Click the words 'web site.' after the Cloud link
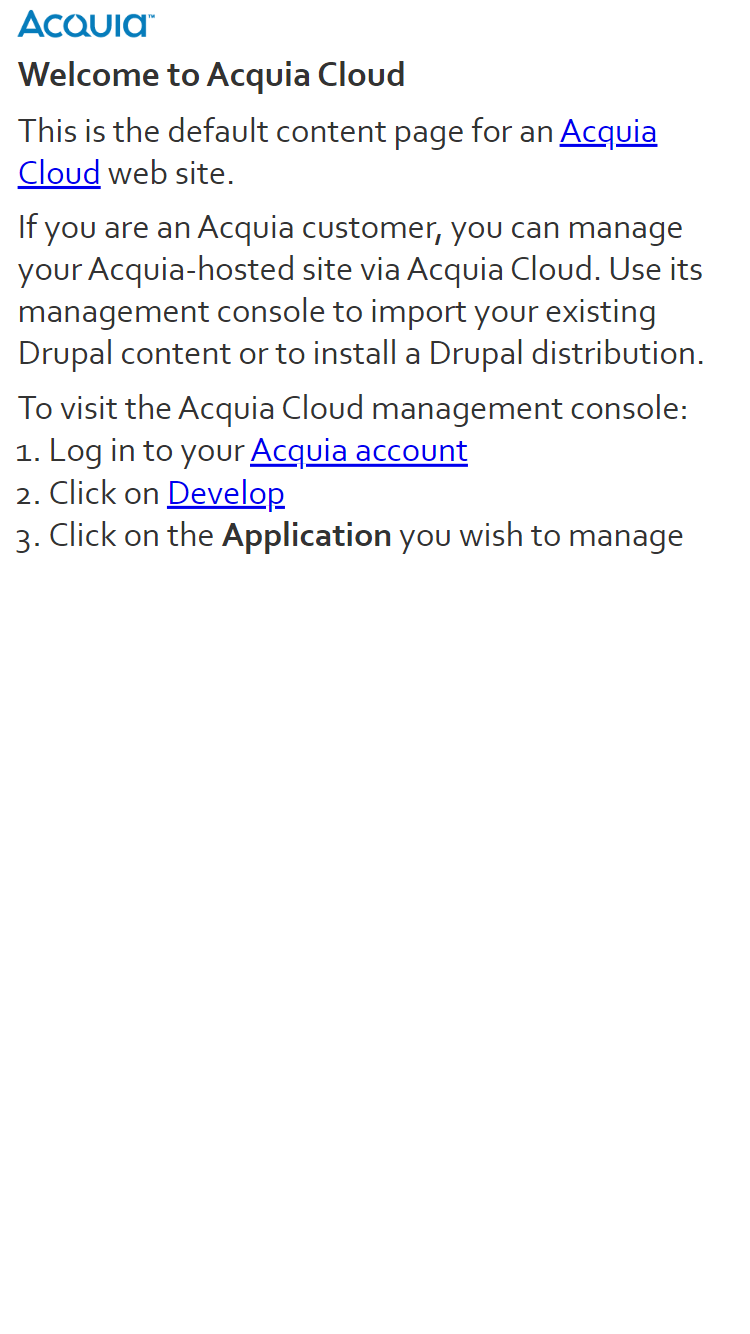The height and width of the screenshot is (1334, 750). (171, 173)
